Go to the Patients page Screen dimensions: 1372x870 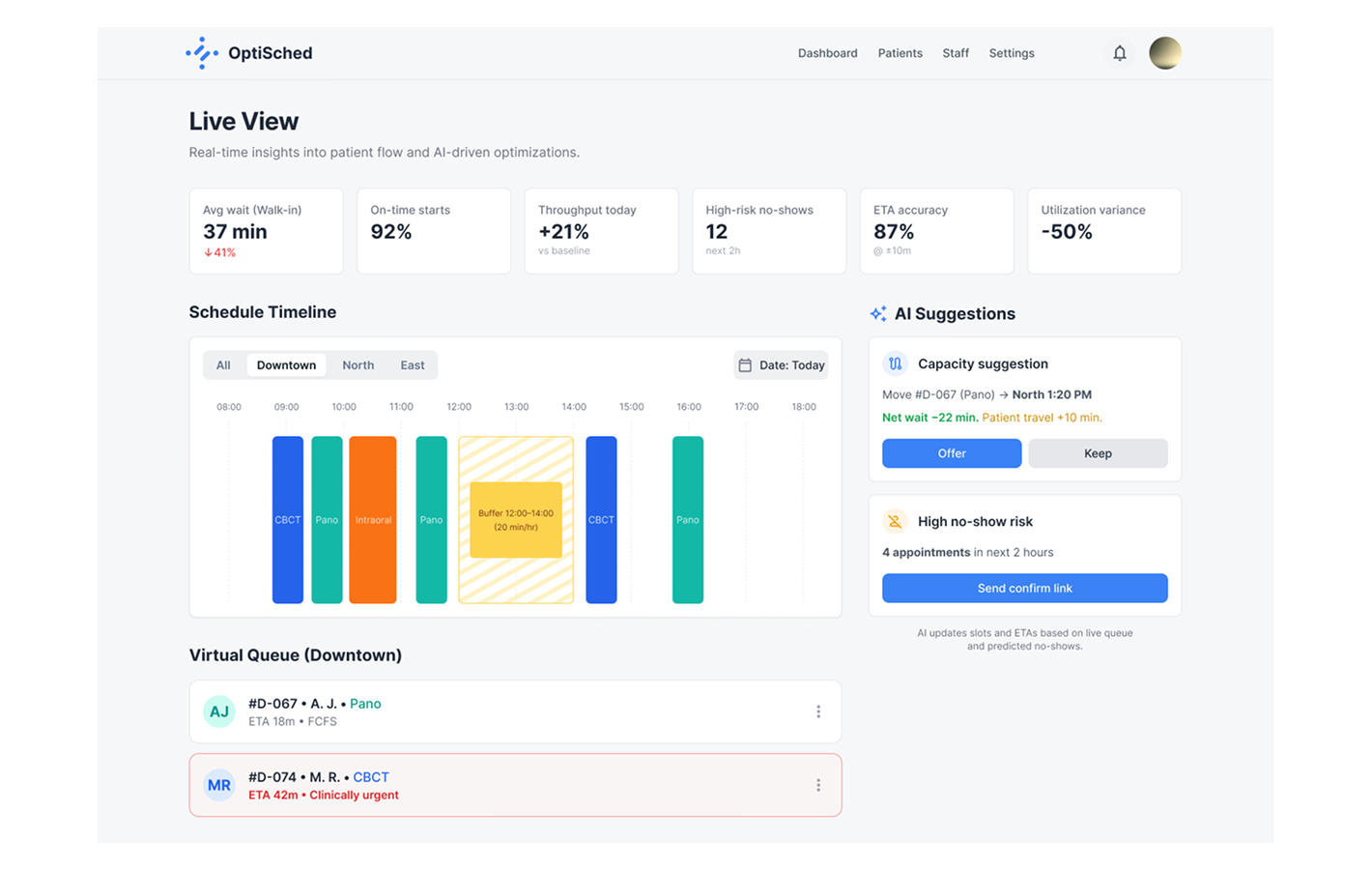pyautogui.click(x=900, y=53)
